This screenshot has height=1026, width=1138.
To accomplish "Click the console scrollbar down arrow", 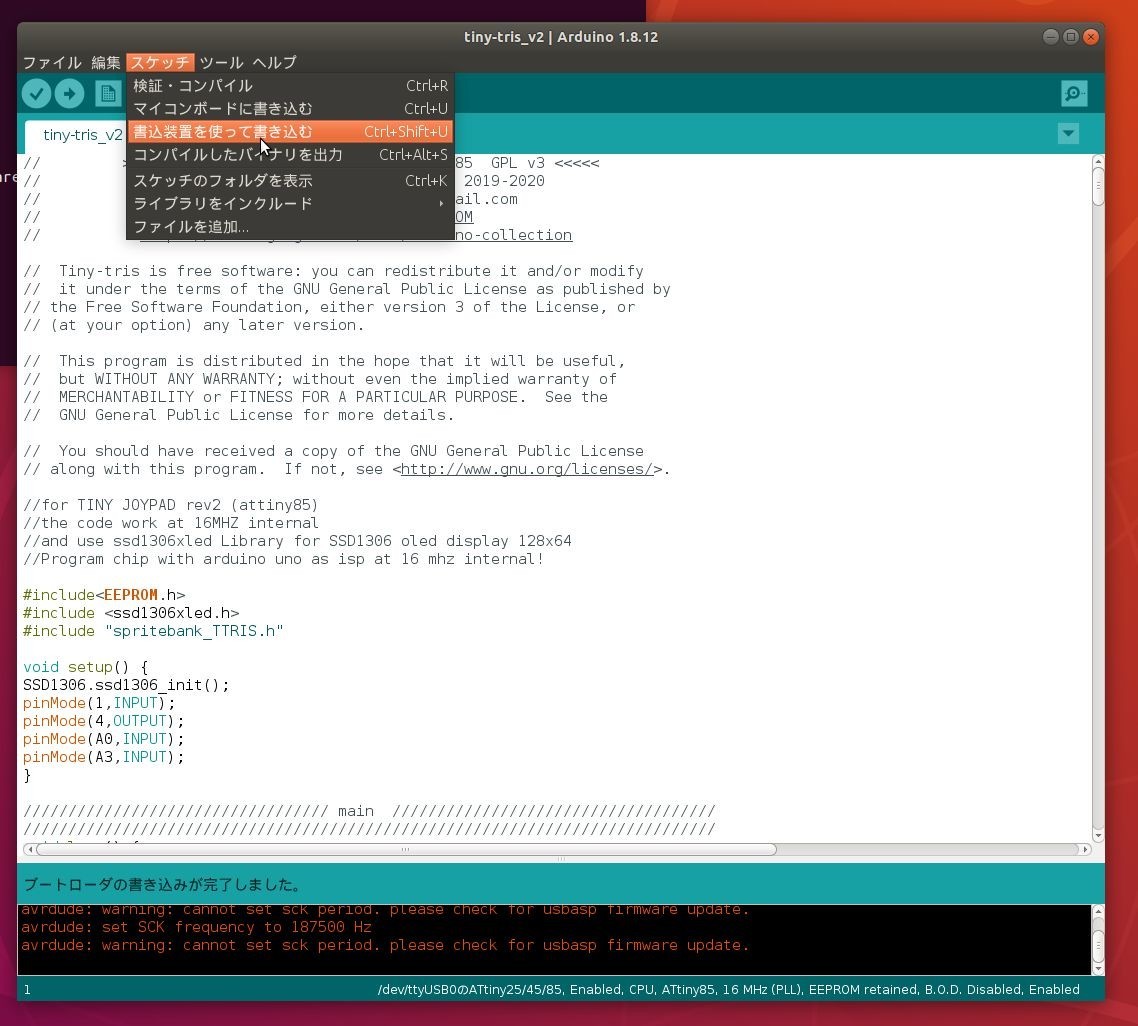I will click(1098, 968).
